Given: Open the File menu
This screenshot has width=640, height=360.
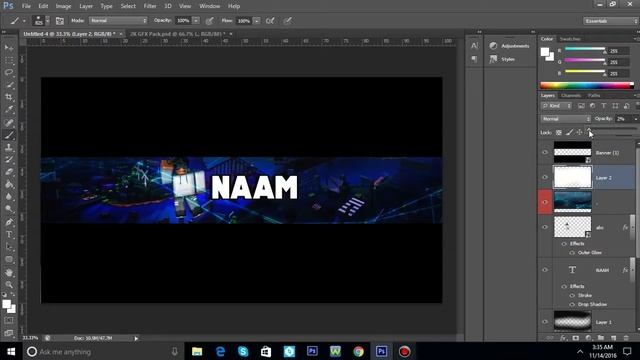Looking at the screenshot, I should (x=26, y=6).
